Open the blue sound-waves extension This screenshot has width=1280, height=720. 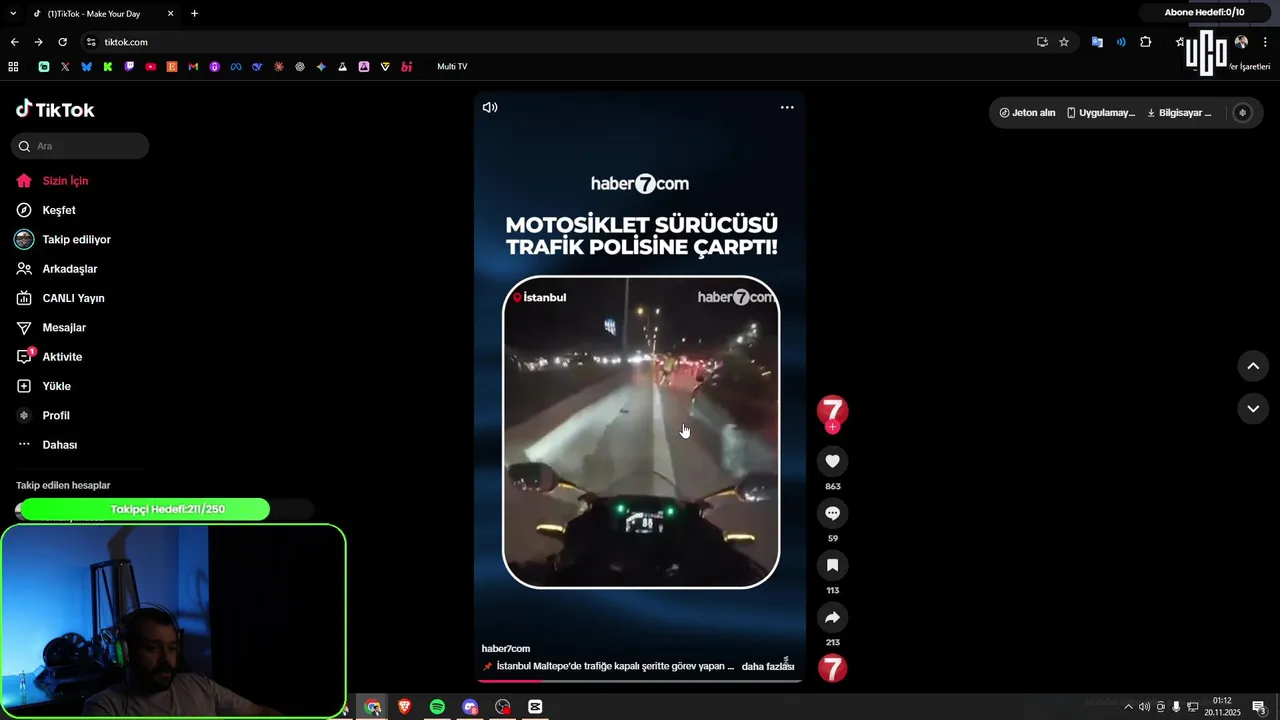(1121, 42)
